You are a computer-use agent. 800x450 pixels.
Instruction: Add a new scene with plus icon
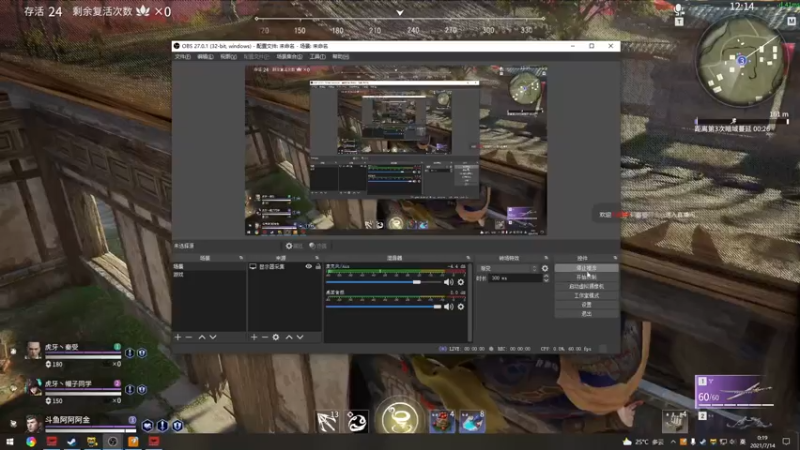click(x=178, y=337)
